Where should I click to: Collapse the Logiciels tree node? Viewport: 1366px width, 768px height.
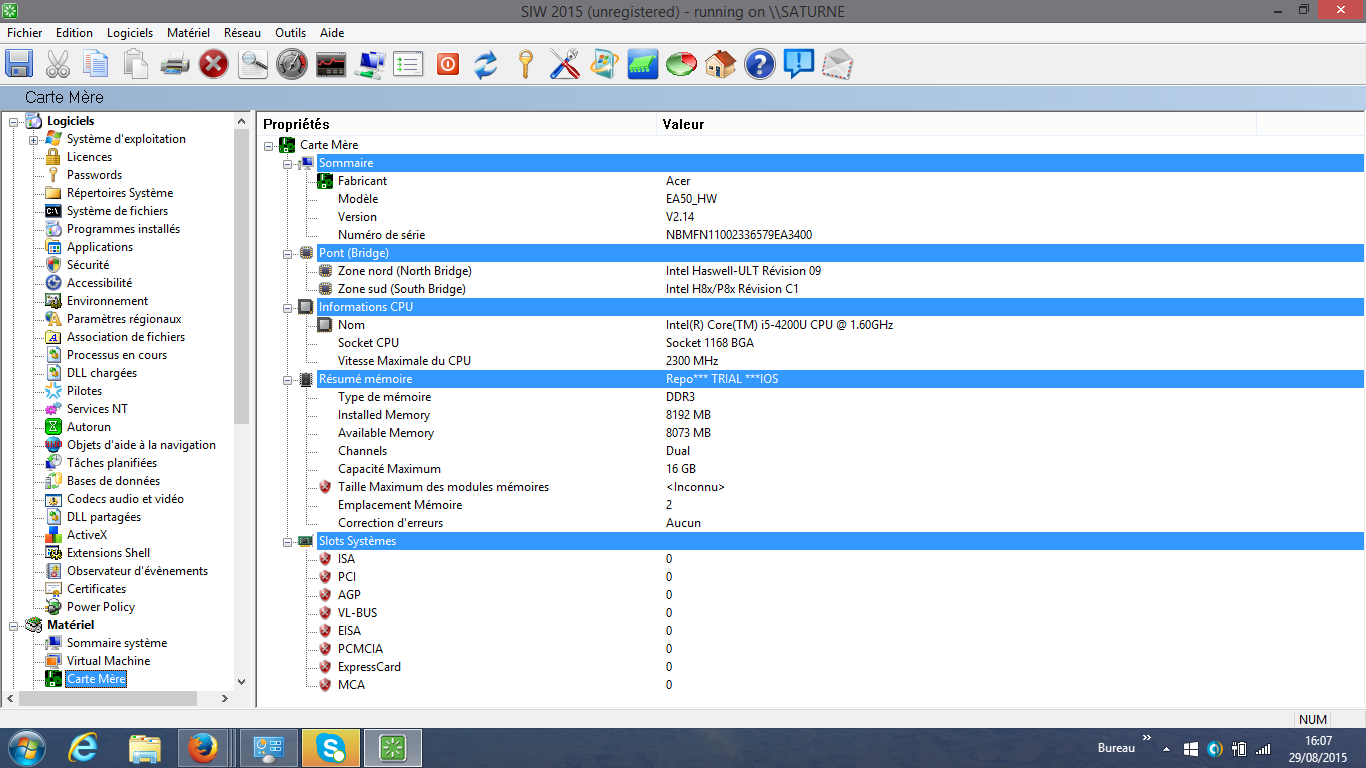14,122
